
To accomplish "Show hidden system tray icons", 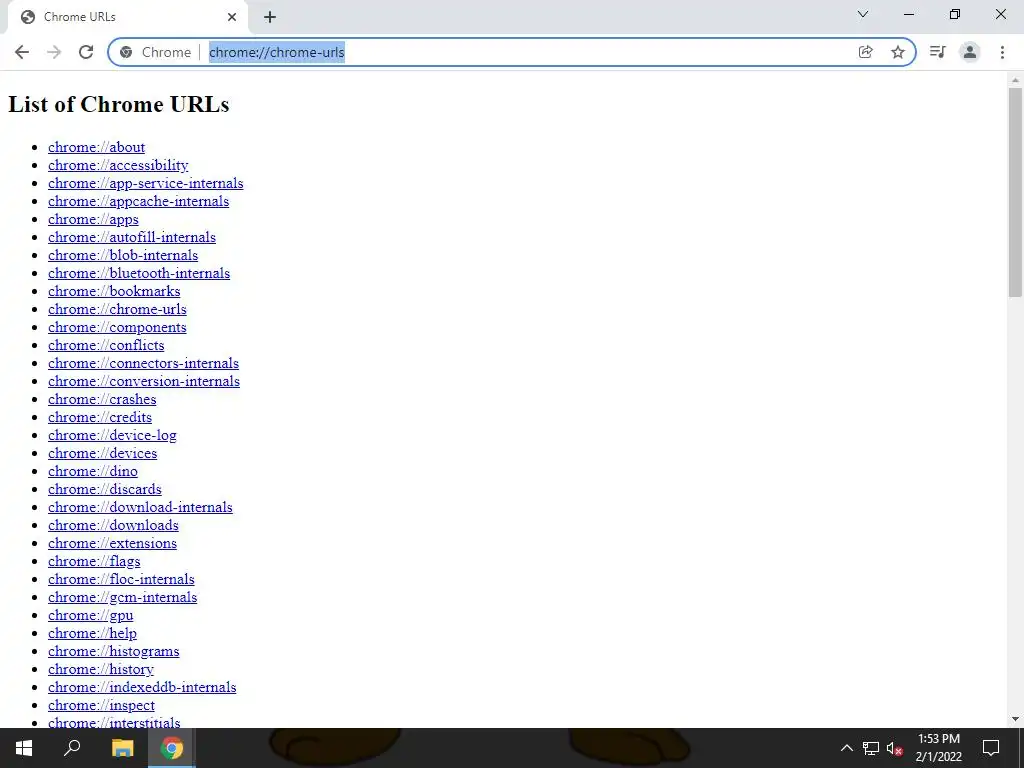I will [x=846, y=748].
